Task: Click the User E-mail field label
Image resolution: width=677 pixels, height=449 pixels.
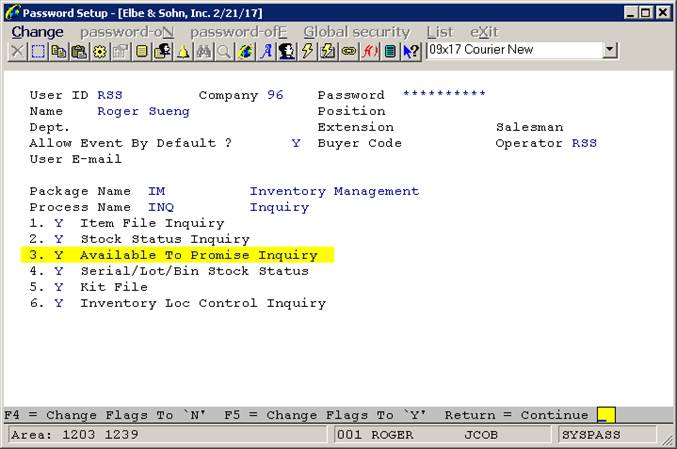Action: (76, 159)
